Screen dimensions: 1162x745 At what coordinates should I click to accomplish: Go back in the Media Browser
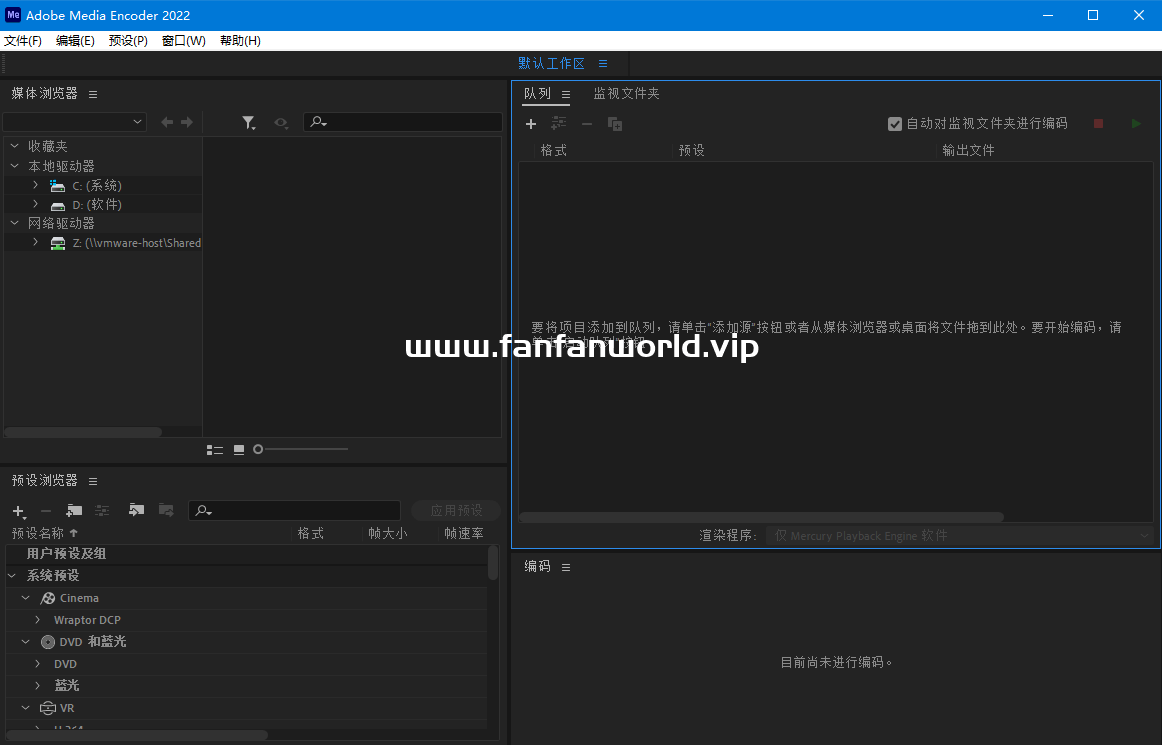click(x=167, y=122)
